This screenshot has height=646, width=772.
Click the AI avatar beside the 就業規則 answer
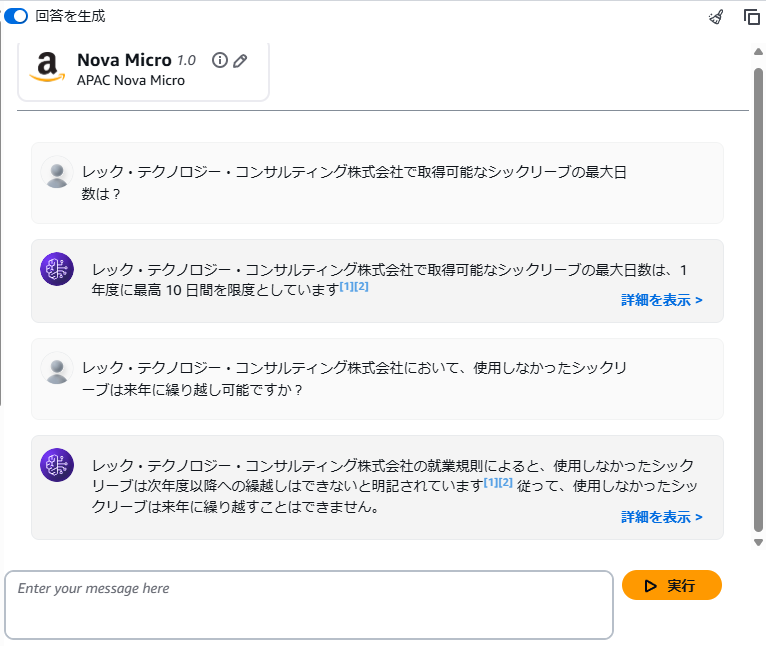tap(57, 465)
